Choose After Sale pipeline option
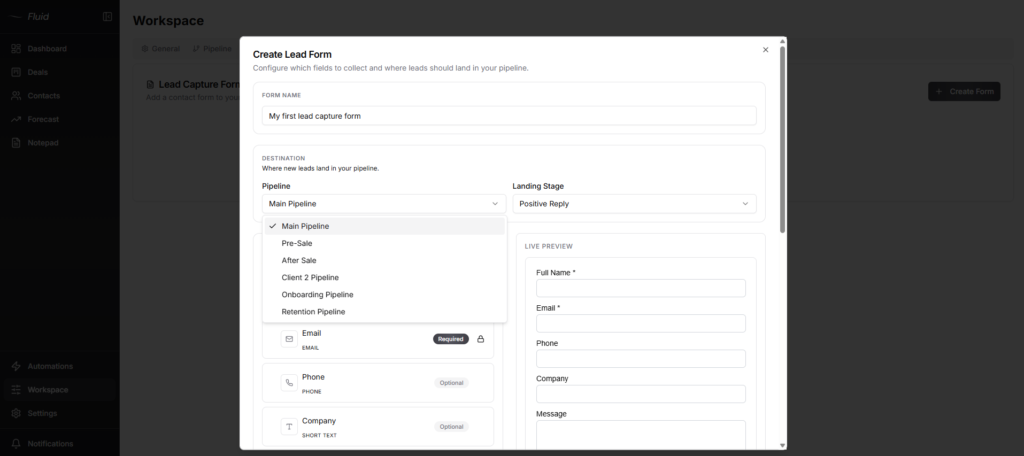The height and width of the screenshot is (456, 1024). tap(384, 260)
